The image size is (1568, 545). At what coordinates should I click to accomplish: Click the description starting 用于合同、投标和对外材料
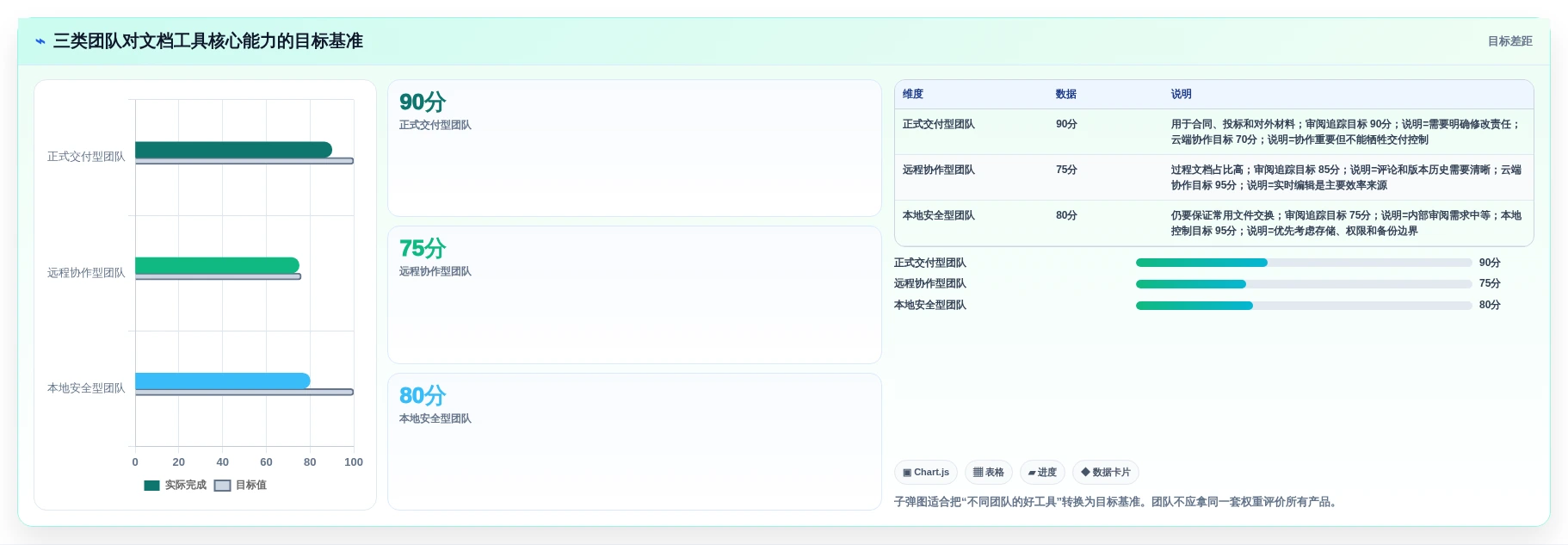point(1346,133)
